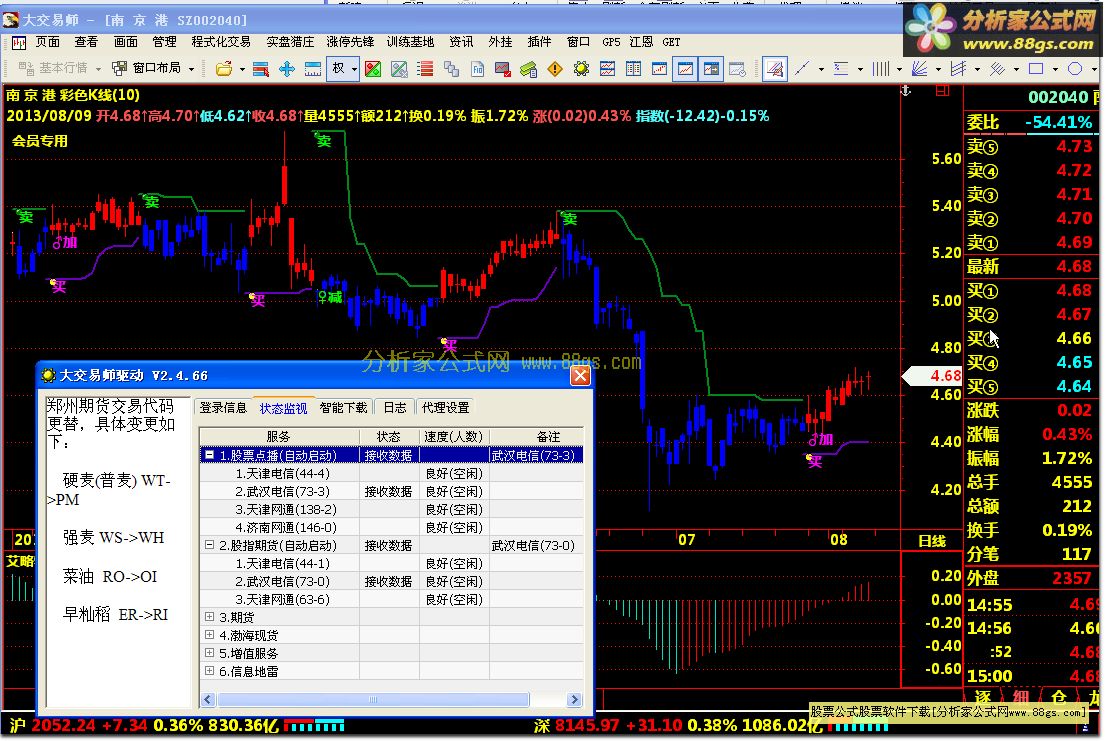Click the greyed percent chart icon

399,69
